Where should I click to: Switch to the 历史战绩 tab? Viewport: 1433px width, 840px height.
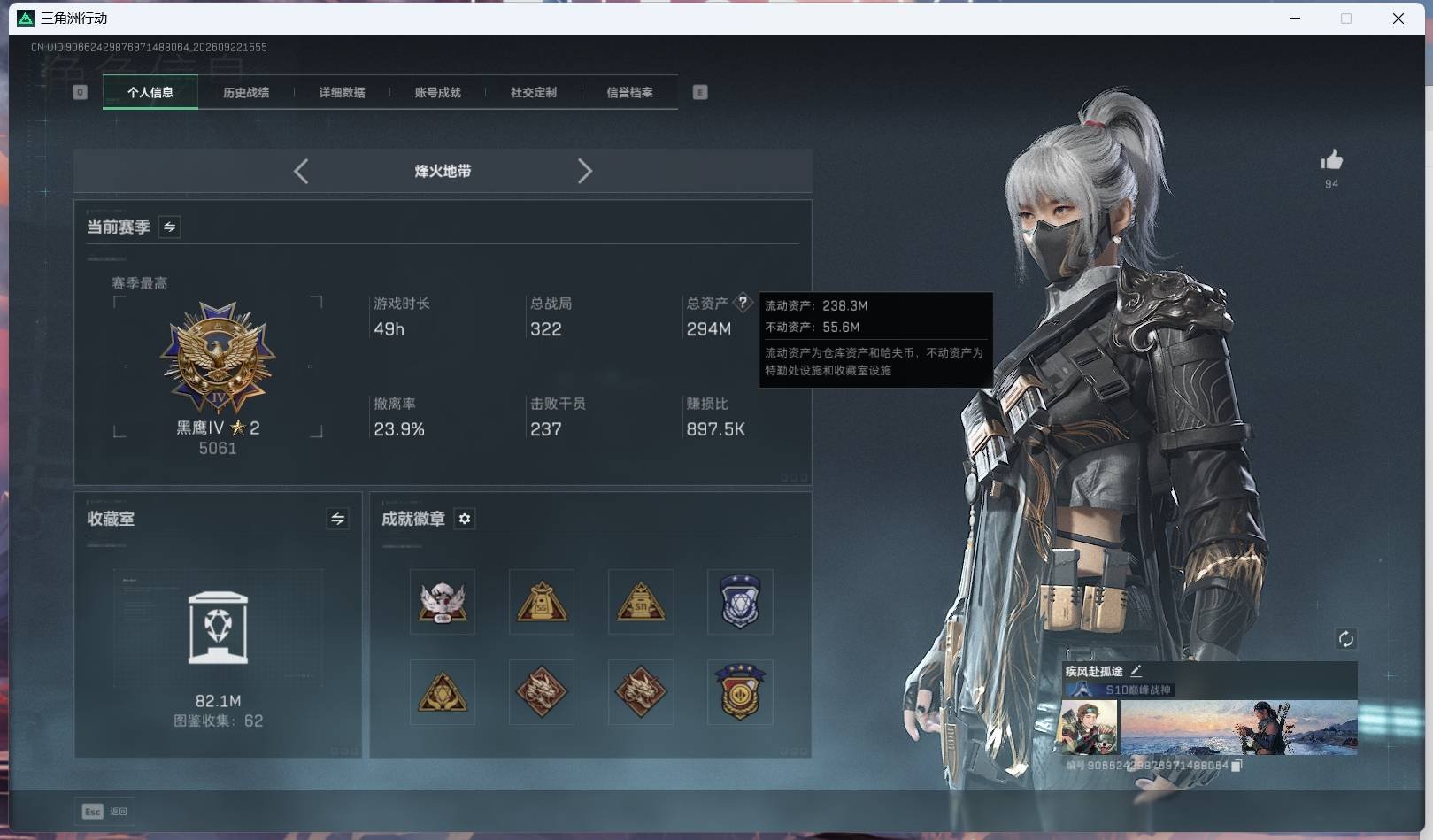click(246, 92)
